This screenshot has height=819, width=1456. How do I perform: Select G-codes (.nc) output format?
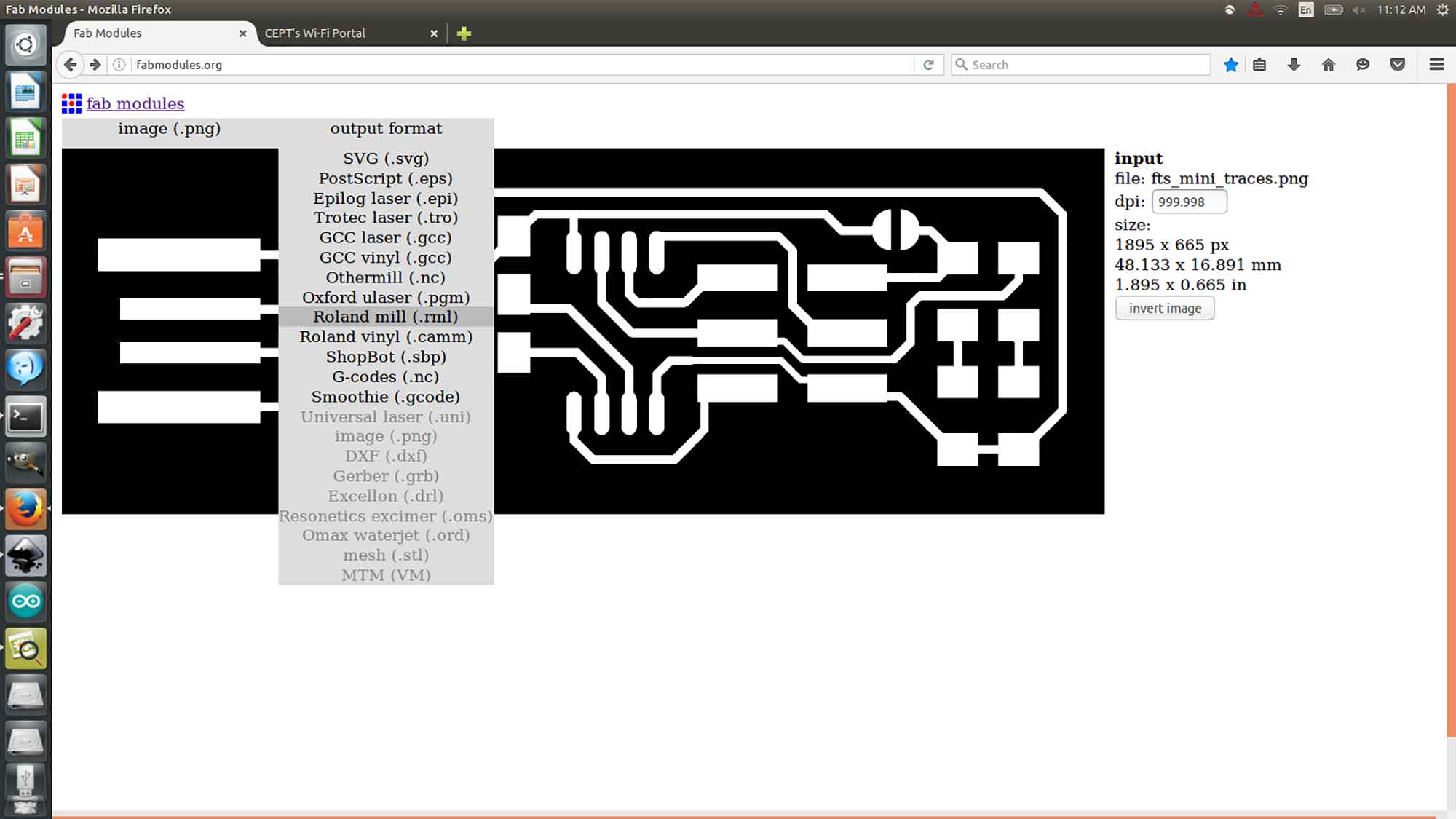click(x=385, y=377)
